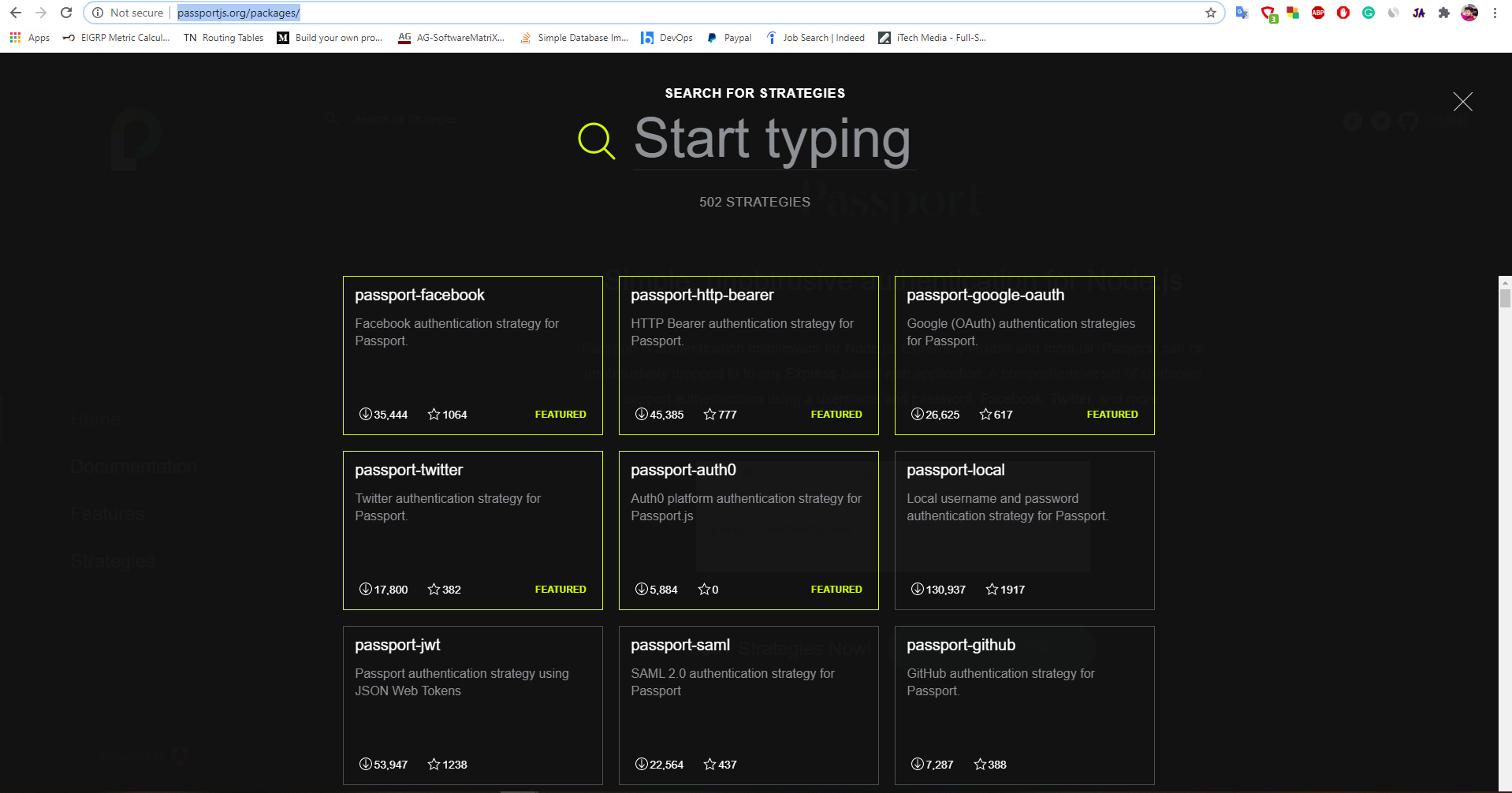Click the star icon on passport-local
The height and width of the screenshot is (793, 1512).
(x=992, y=589)
